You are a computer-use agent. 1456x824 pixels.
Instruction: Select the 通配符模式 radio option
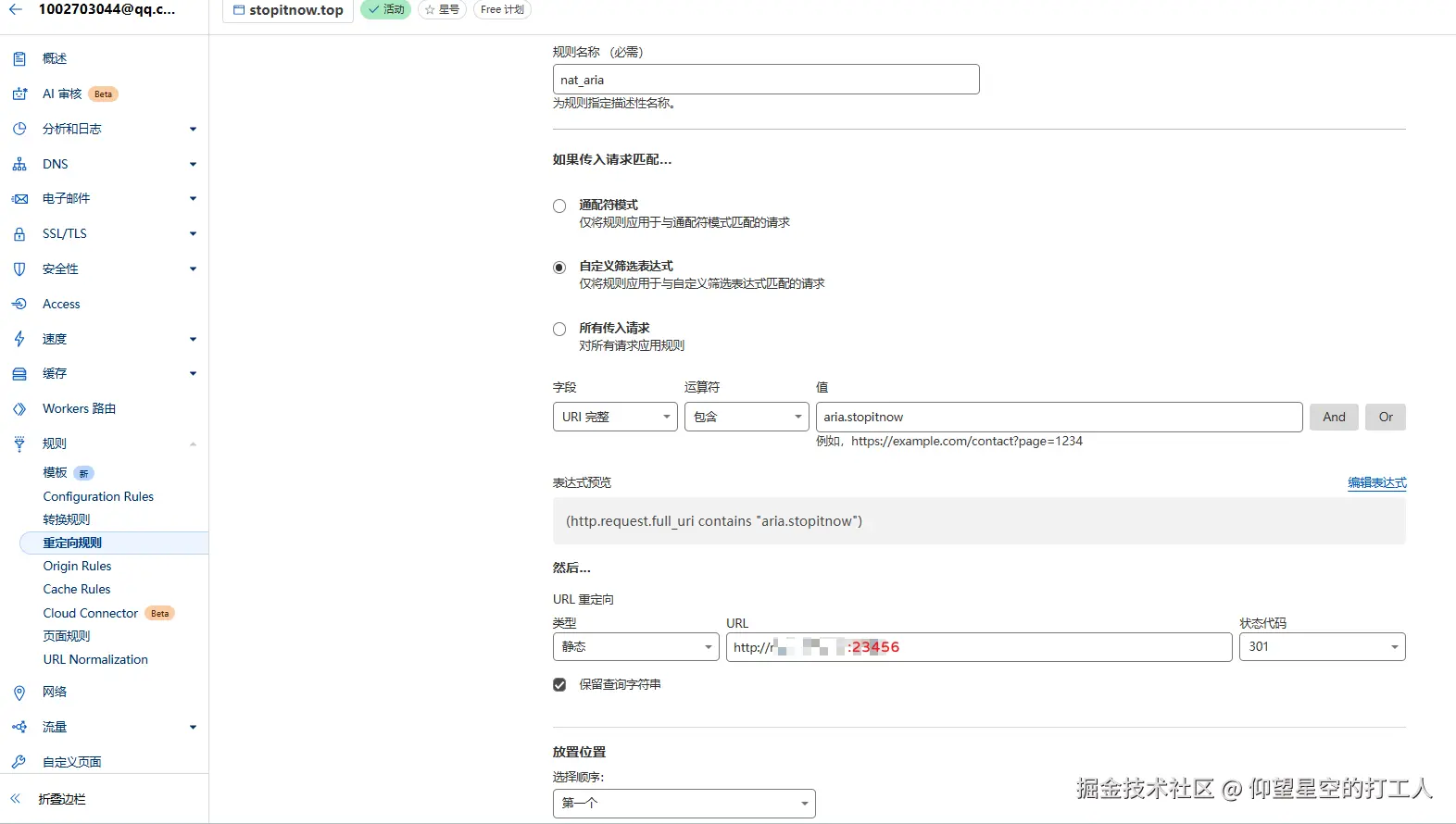pos(559,206)
